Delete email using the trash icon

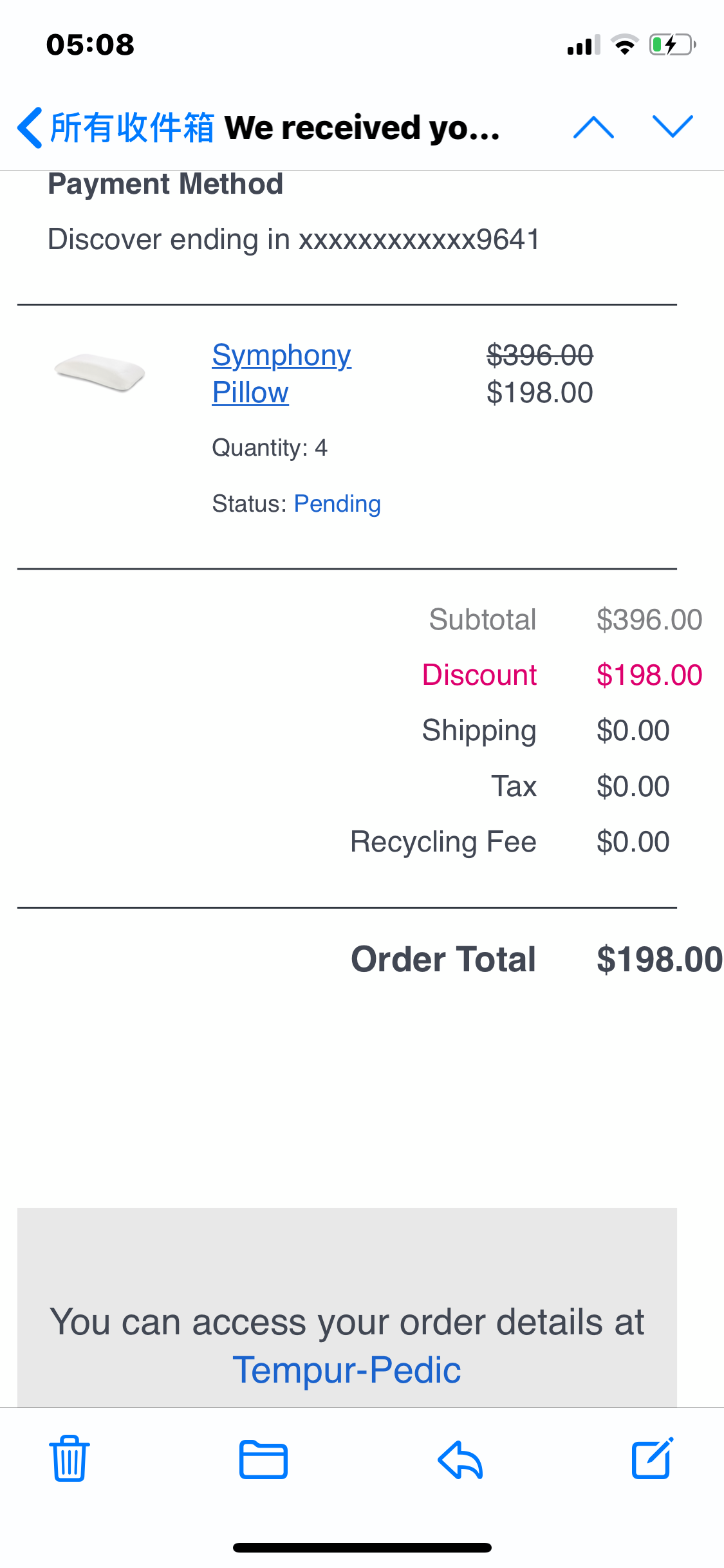70,1459
